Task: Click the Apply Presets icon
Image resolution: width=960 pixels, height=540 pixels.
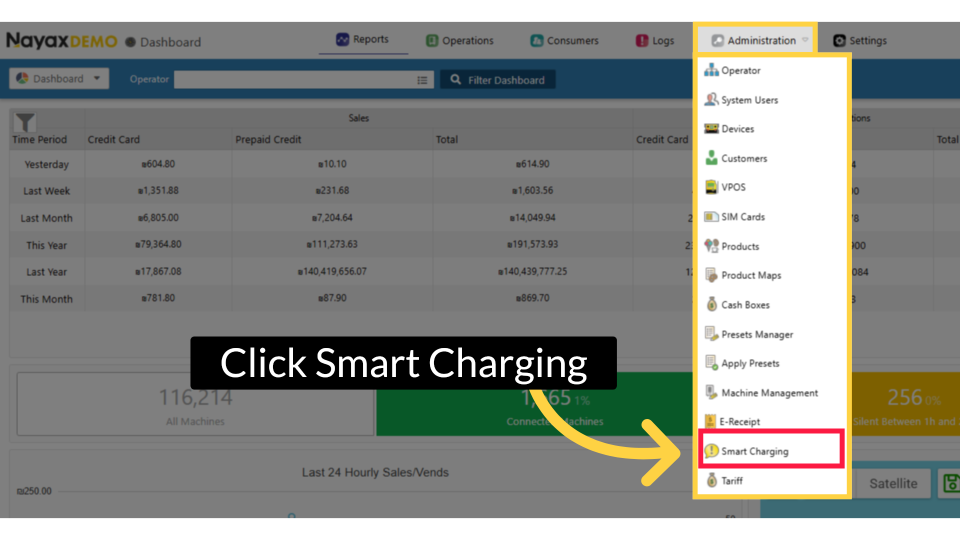Action: [x=711, y=363]
